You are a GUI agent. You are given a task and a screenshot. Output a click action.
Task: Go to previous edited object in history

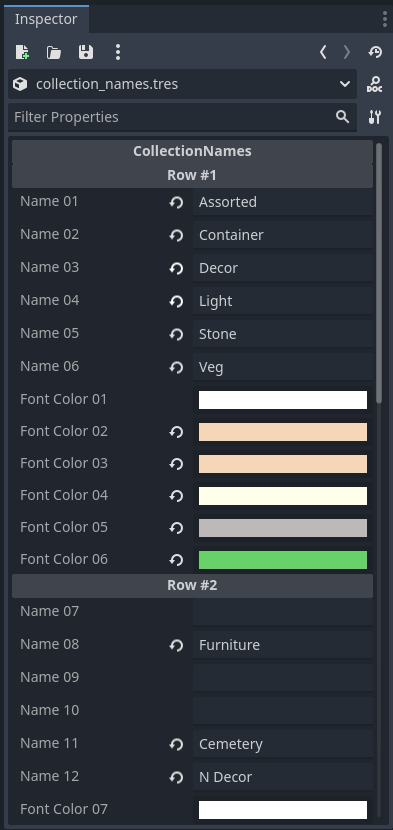323,52
